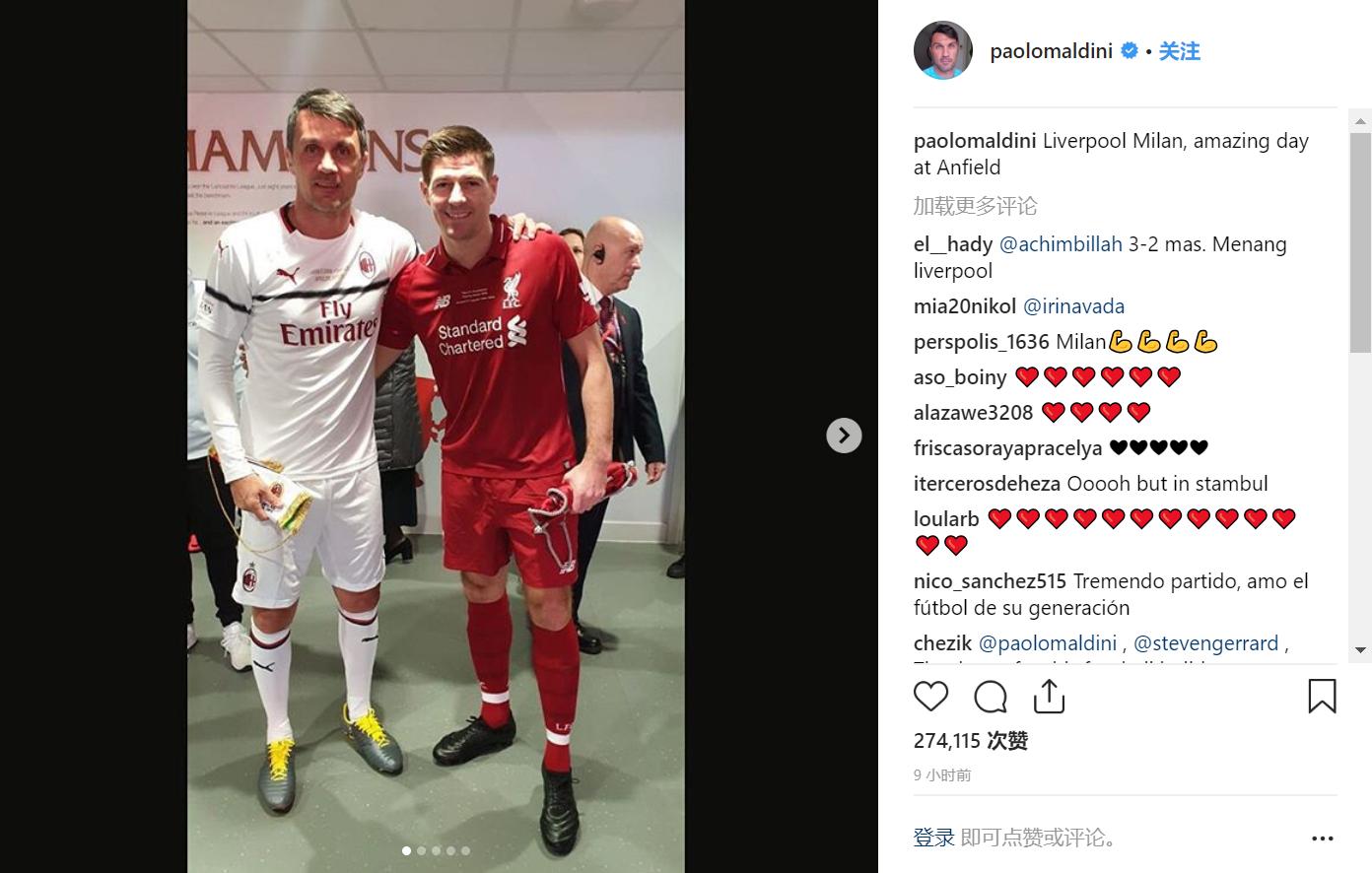
Task: Open comments via speech bubble icon
Action: point(990,697)
